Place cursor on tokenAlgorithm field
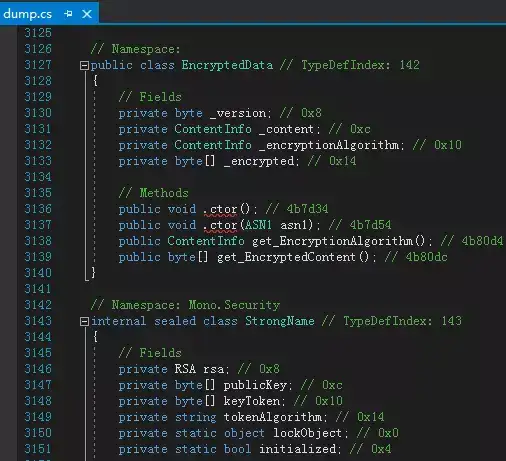The height and width of the screenshot is (461, 506). point(273,417)
